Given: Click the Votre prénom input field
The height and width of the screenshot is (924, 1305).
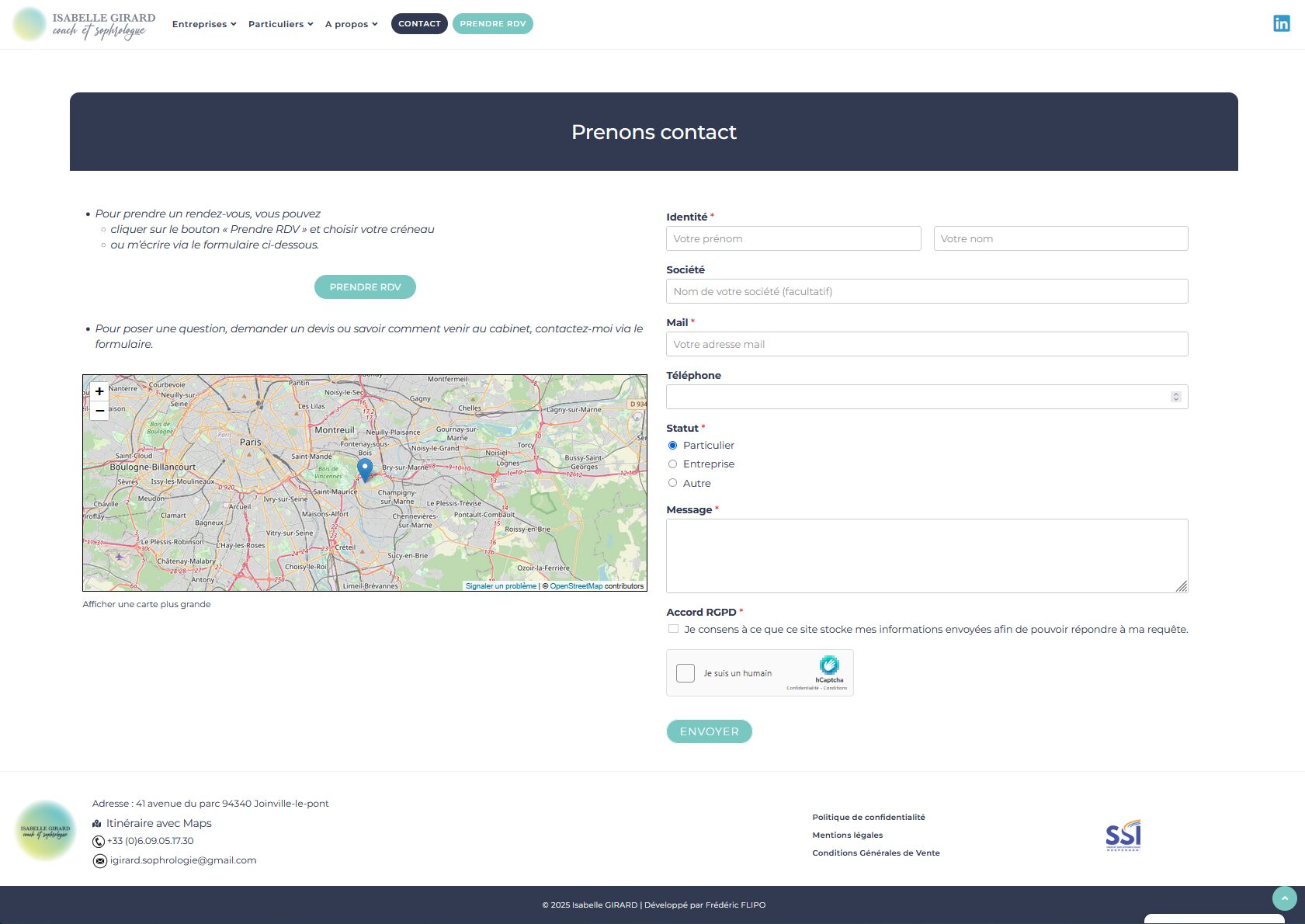Looking at the screenshot, I should click(793, 238).
